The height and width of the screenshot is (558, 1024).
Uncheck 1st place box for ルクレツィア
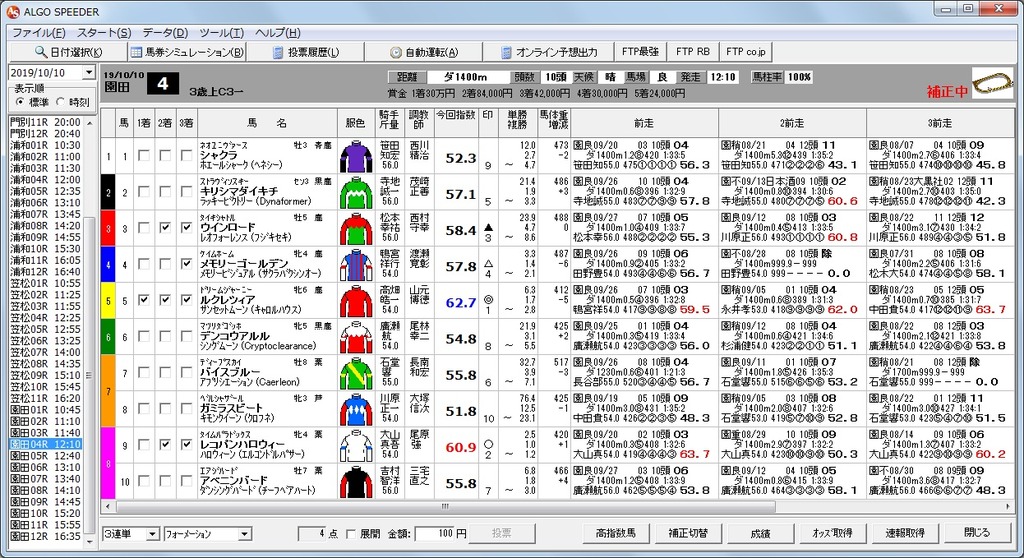click(144, 300)
